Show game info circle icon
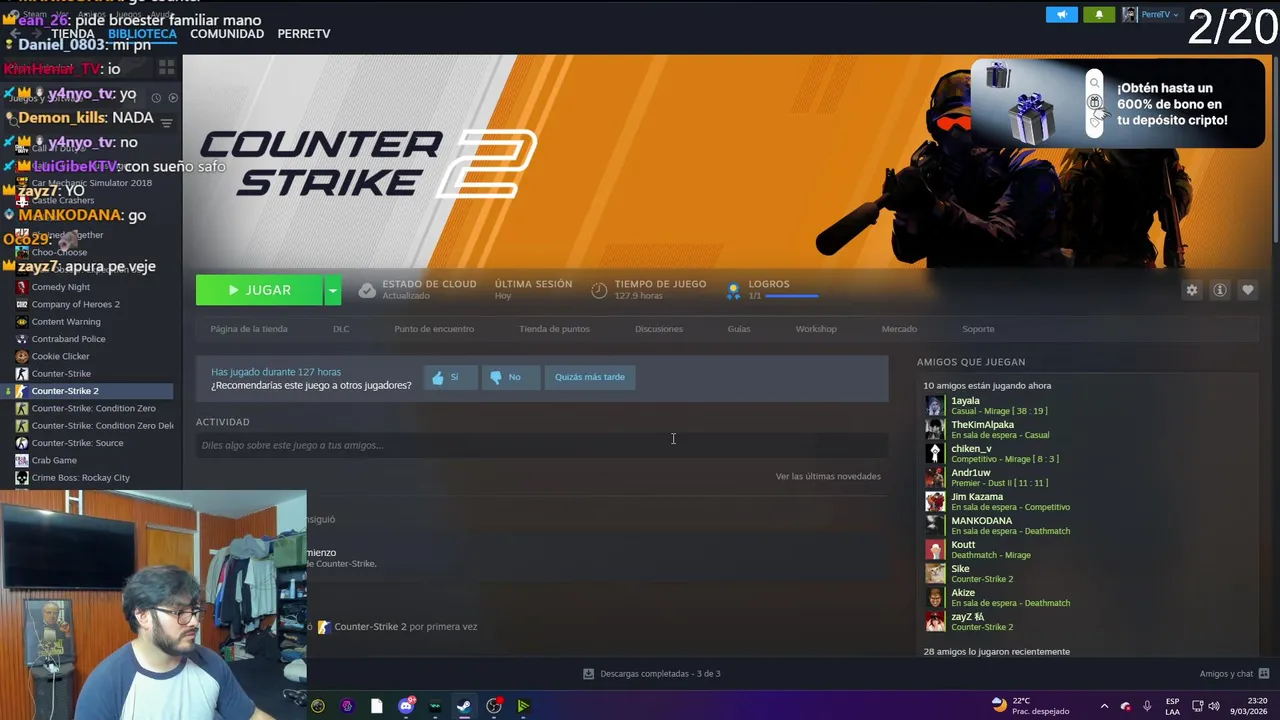 pyautogui.click(x=1219, y=290)
